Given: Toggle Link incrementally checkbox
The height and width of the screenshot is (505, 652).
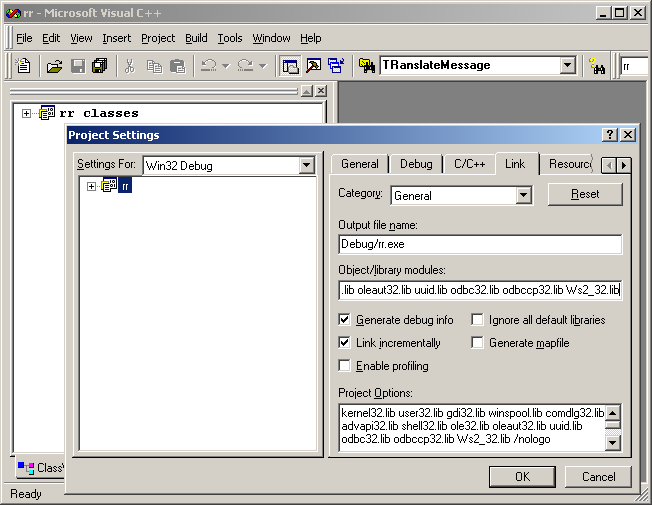Looking at the screenshot, I should (x=344, y=342).
